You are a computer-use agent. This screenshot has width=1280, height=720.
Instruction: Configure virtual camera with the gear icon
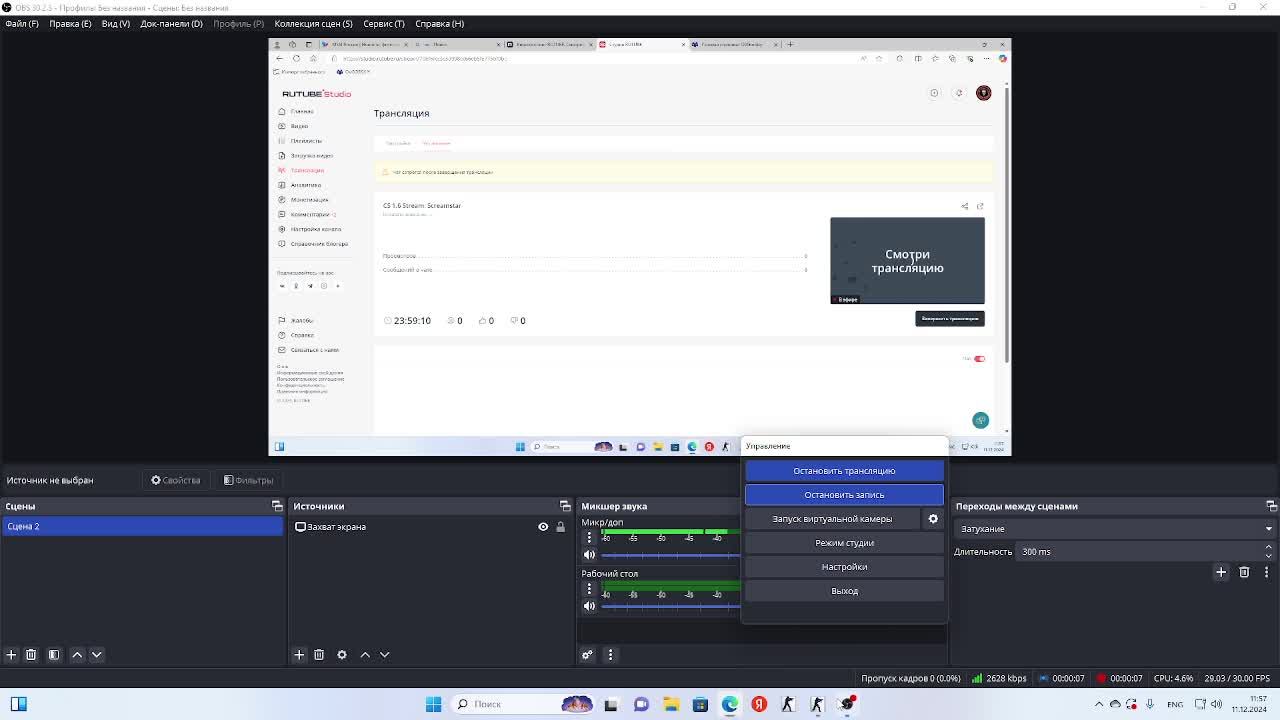click(x=933, y=519)
